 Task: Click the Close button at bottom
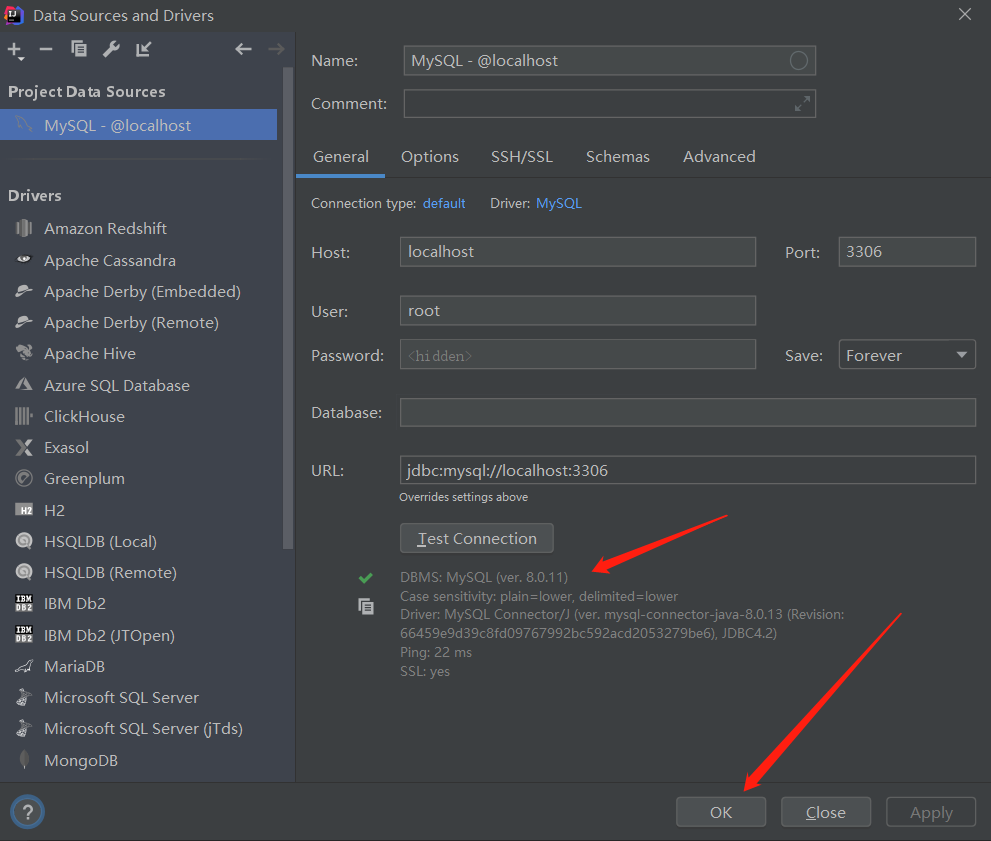pyautogui.click(x=825, y=812)
